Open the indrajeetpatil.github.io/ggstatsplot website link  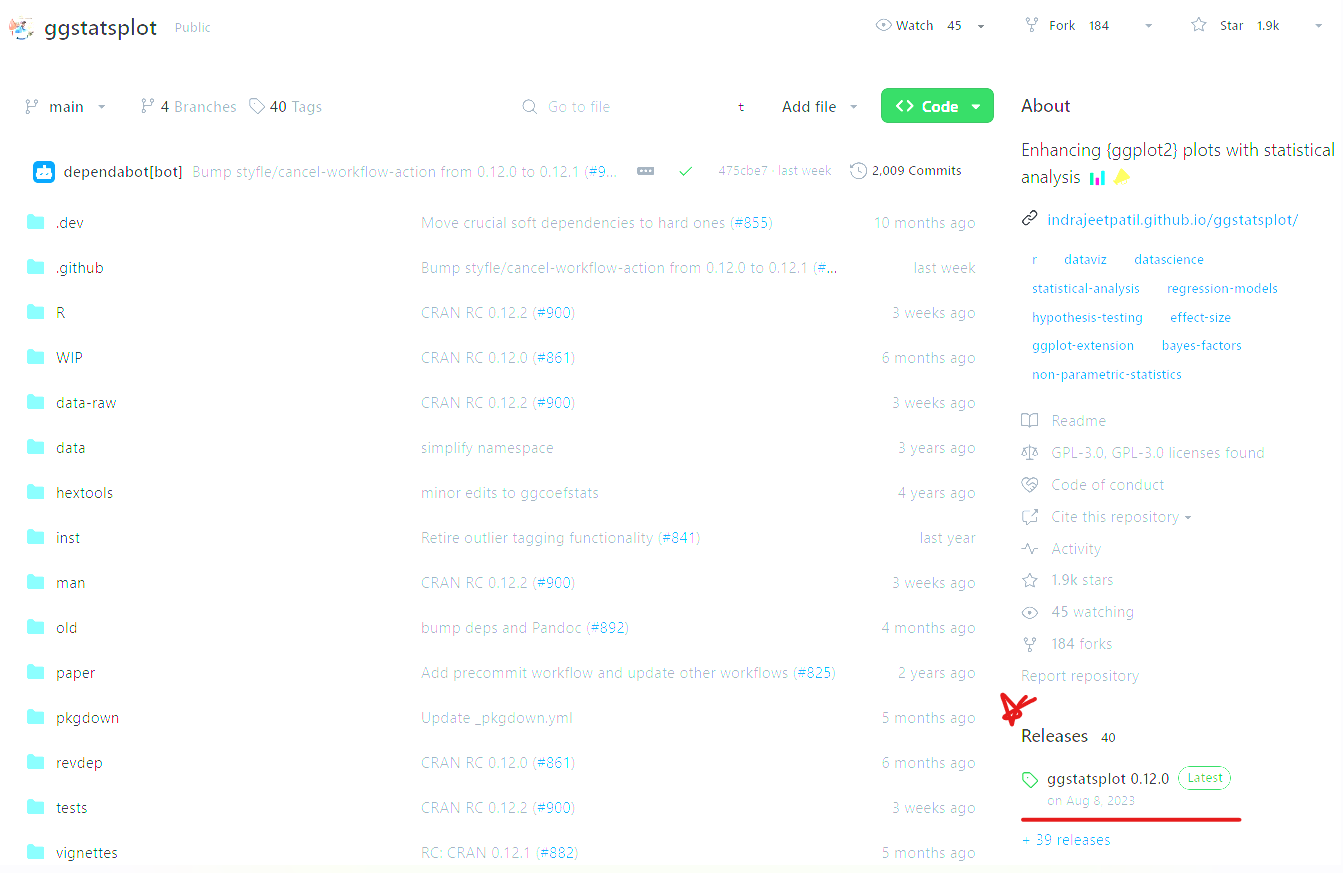1172,220
